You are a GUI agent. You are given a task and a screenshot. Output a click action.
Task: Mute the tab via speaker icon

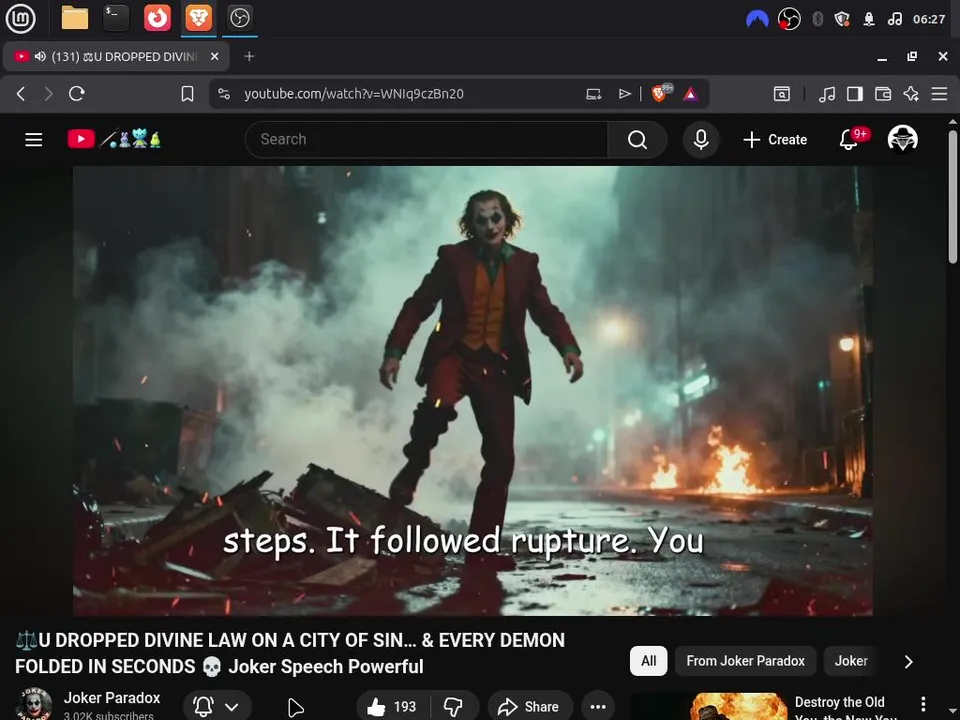point(40,56)
